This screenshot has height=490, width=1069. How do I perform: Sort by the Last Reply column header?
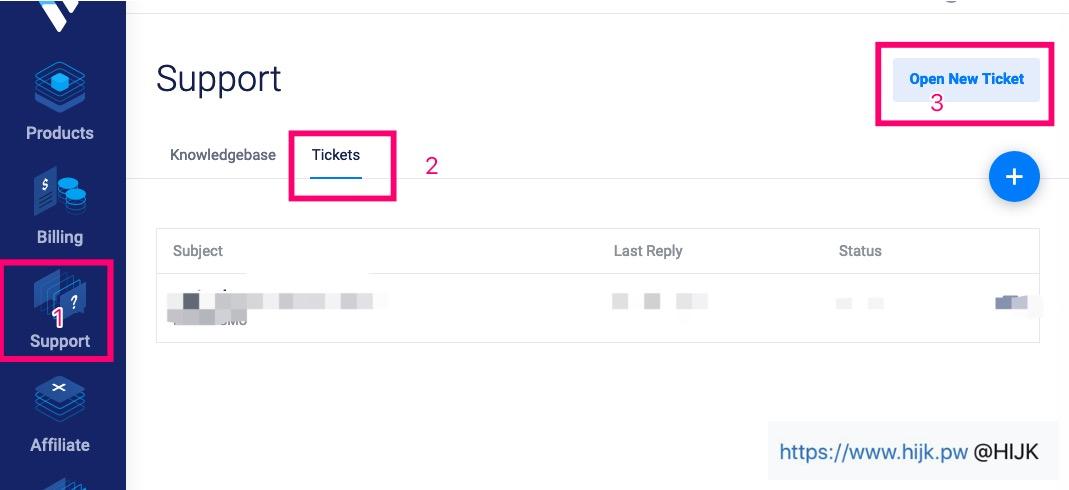click(x=648, y=251)
